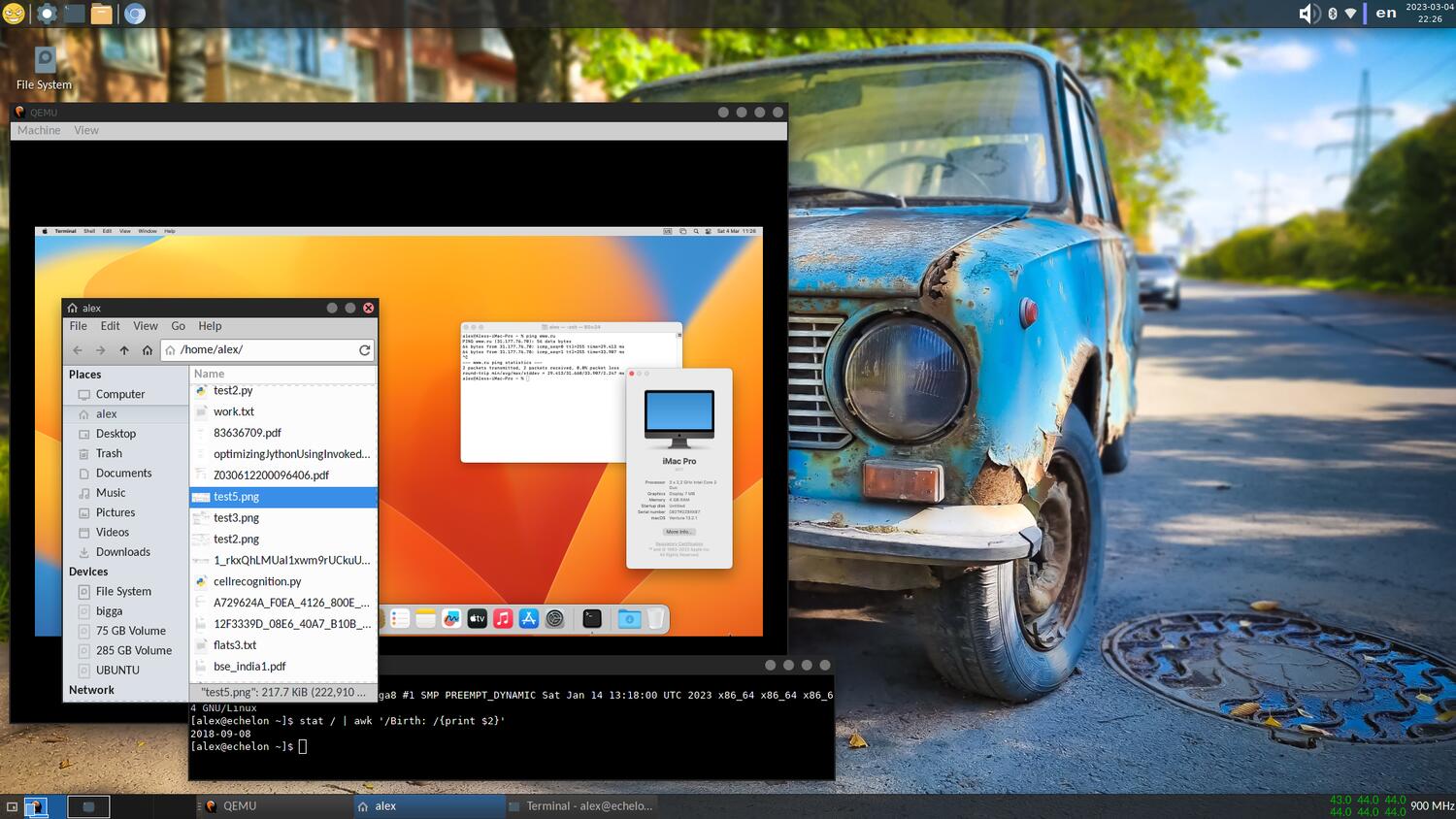
Task: Select the 285 GB Volume device
Action: point(126,651)
